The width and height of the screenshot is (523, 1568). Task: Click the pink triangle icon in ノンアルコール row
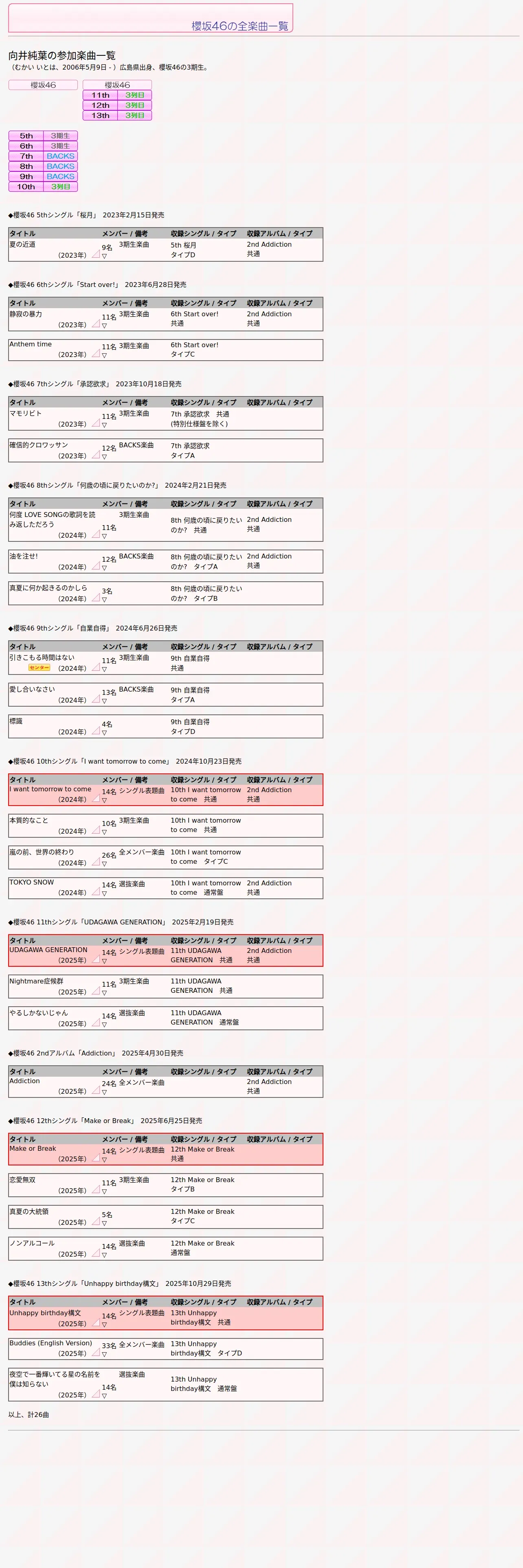click(96, 1253)
